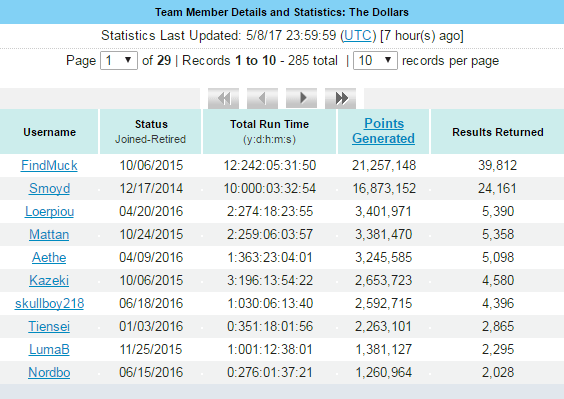564x399 pixels.
Task: Go to the previous page arrow
Action: 262,98
